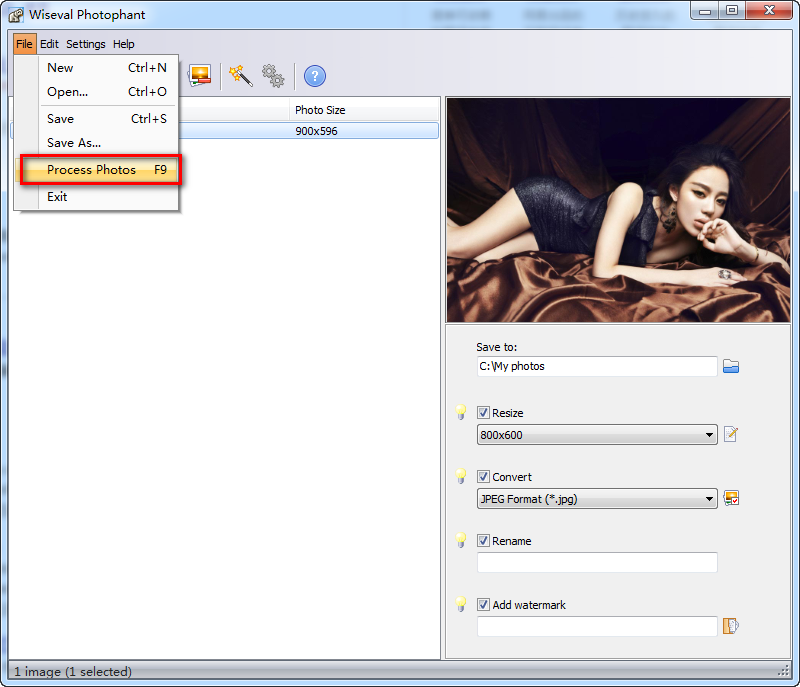Uncheck the Resize checkbox
This screenshot has width=800, height=687.
pos(483,413)
